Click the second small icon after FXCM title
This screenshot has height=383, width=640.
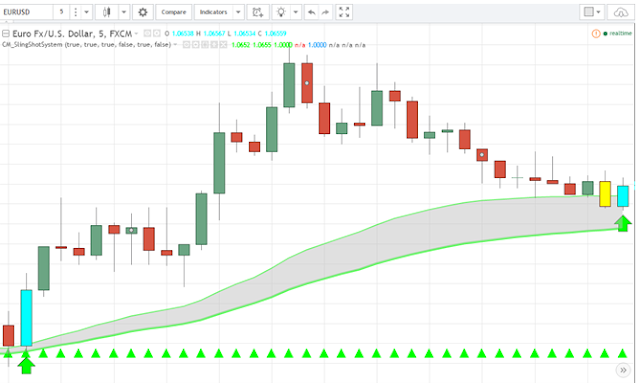click(156, 33)
